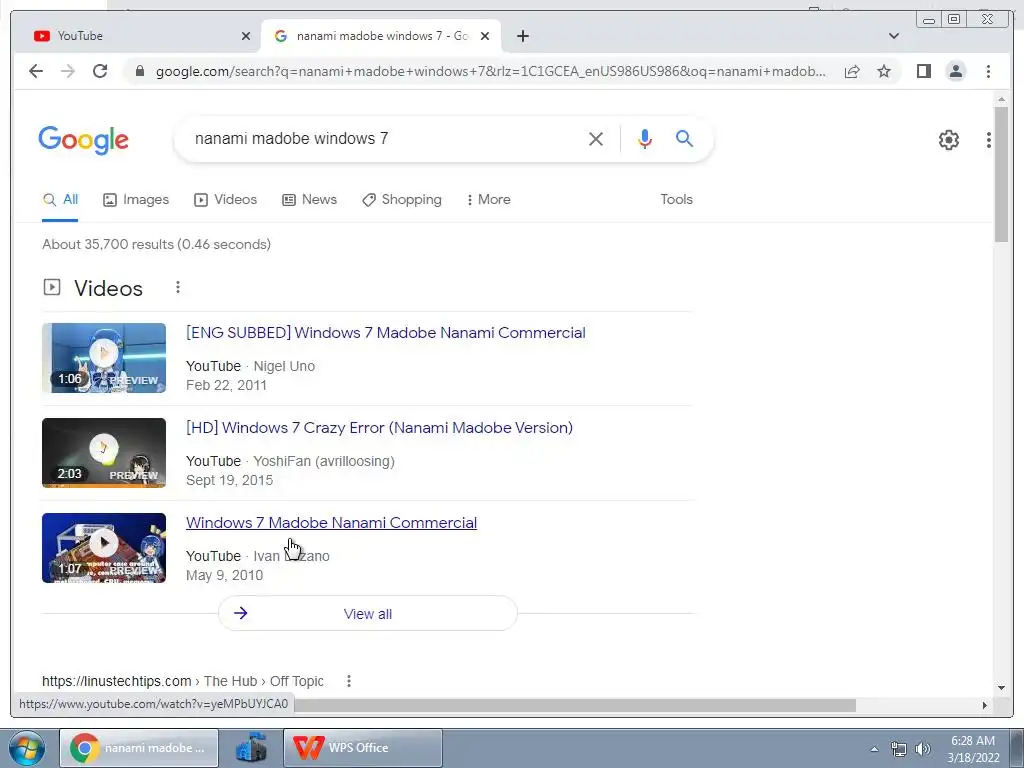Show hidden system tray icons
1024x768 pixels.
pos(874,749)
